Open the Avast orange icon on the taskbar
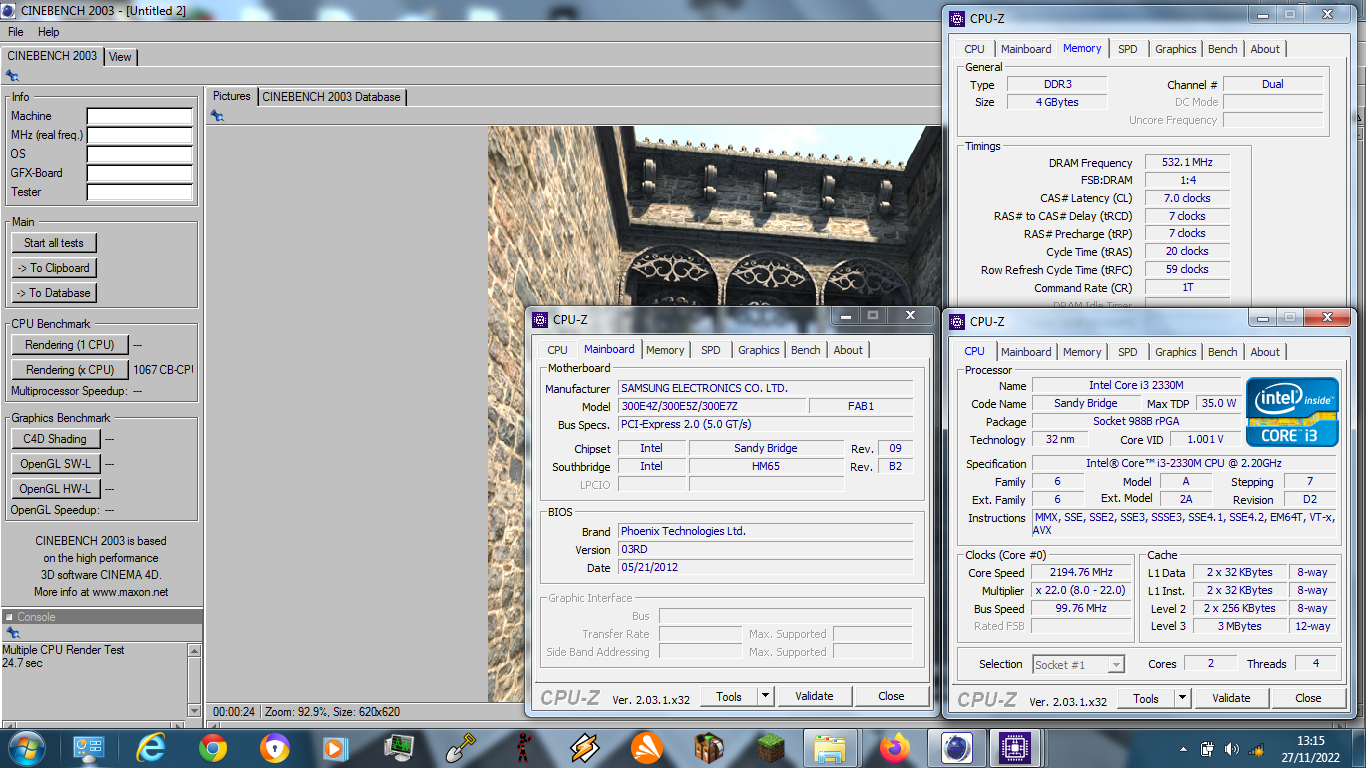 (x=647, y=748)
